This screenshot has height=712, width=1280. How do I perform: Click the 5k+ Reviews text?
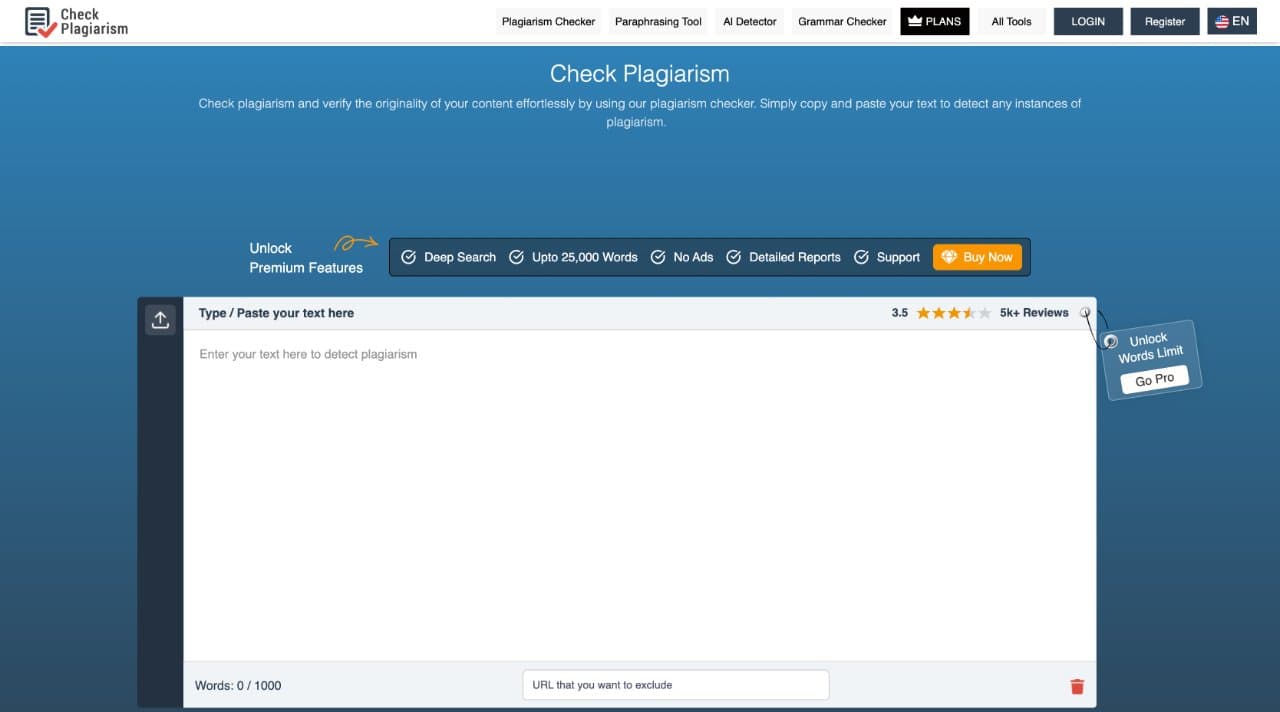[1034, 313]
